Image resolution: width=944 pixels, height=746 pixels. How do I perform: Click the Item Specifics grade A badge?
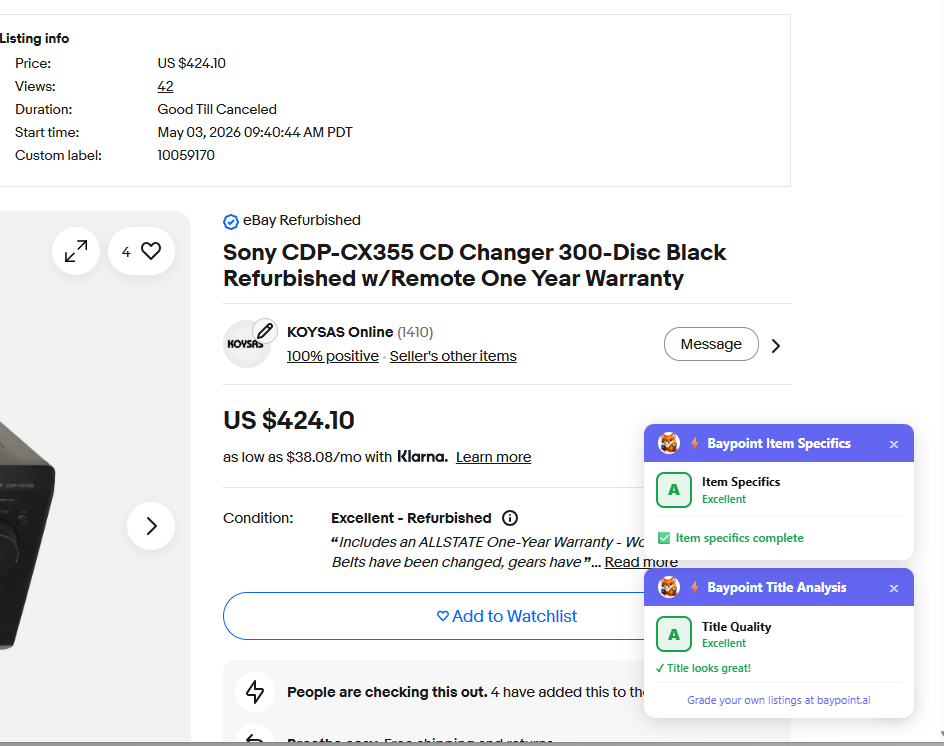674,490
